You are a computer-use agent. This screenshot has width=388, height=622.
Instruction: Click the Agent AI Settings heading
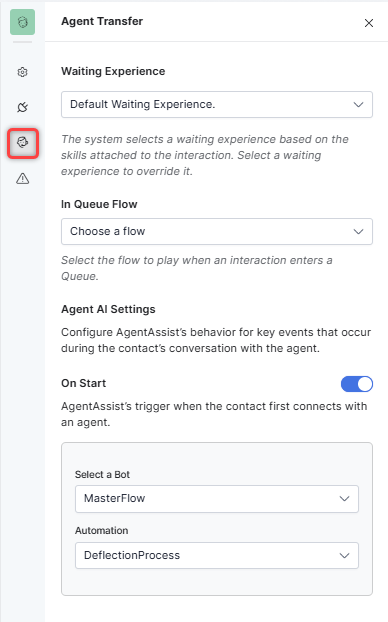[x=108, y=309]
